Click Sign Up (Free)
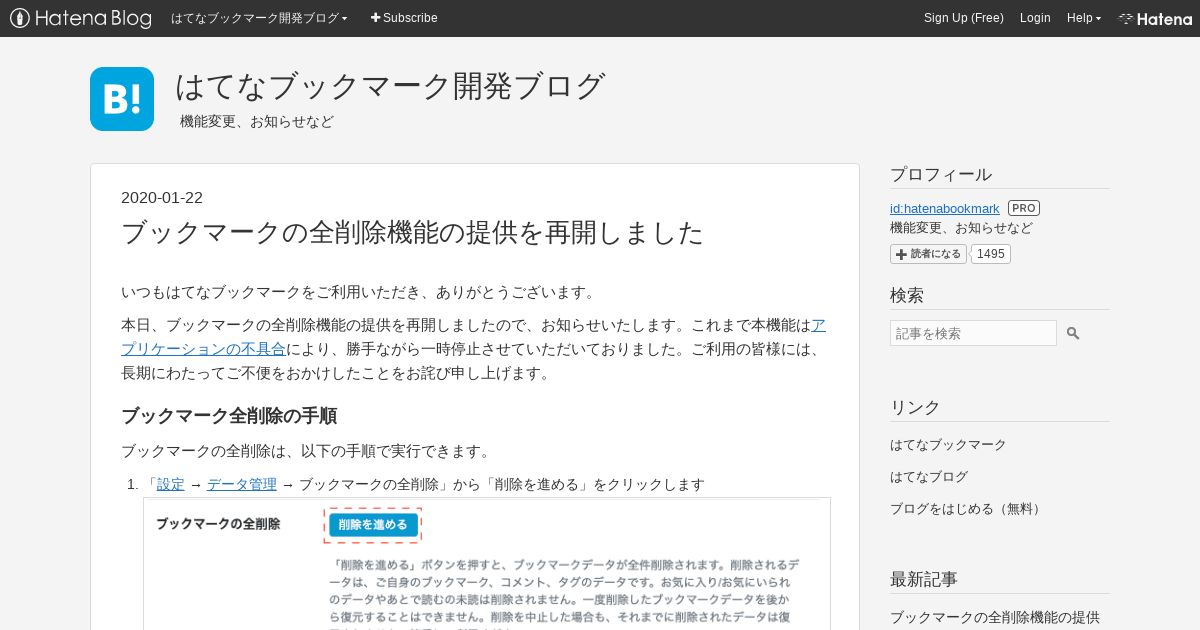 click(x=964, y=18)
